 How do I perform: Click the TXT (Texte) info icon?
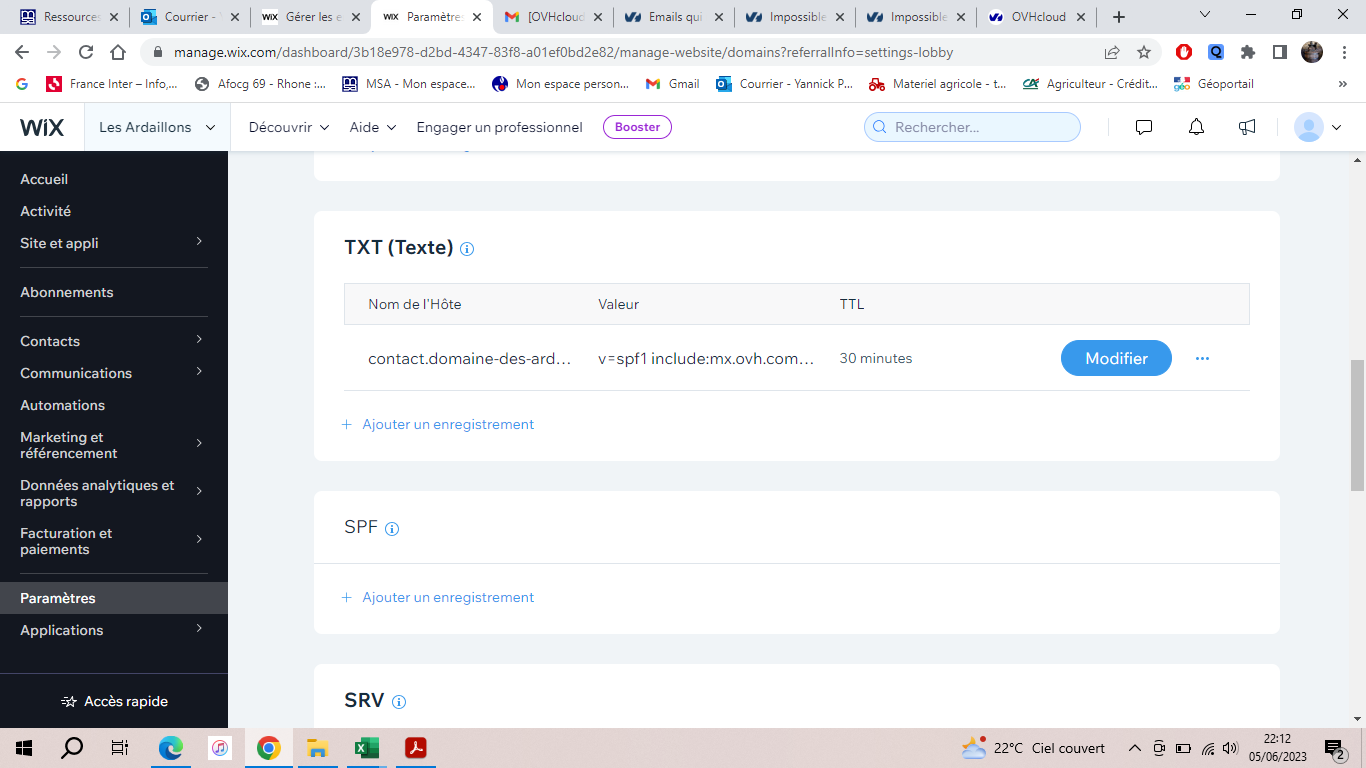(x=467, y=249)
